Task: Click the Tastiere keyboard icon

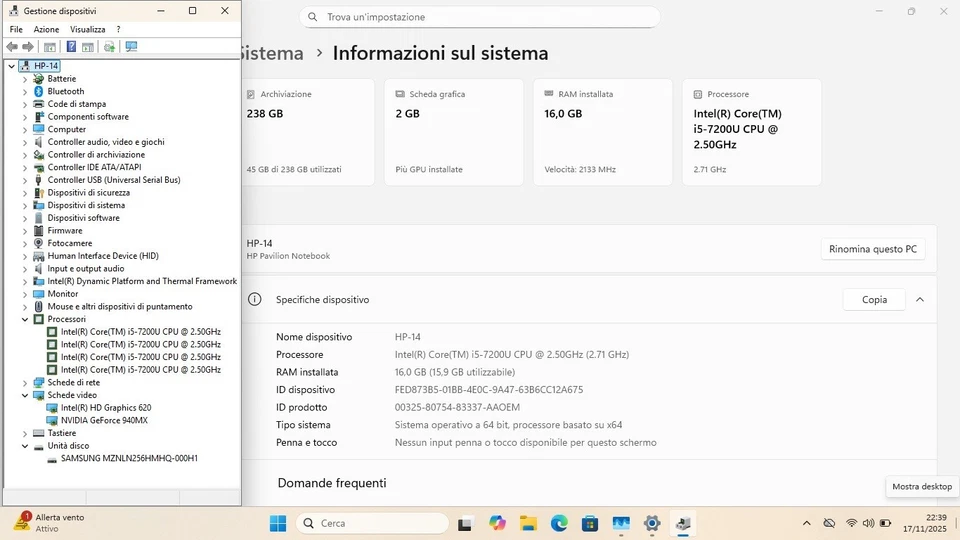Action: coord(39,433)
